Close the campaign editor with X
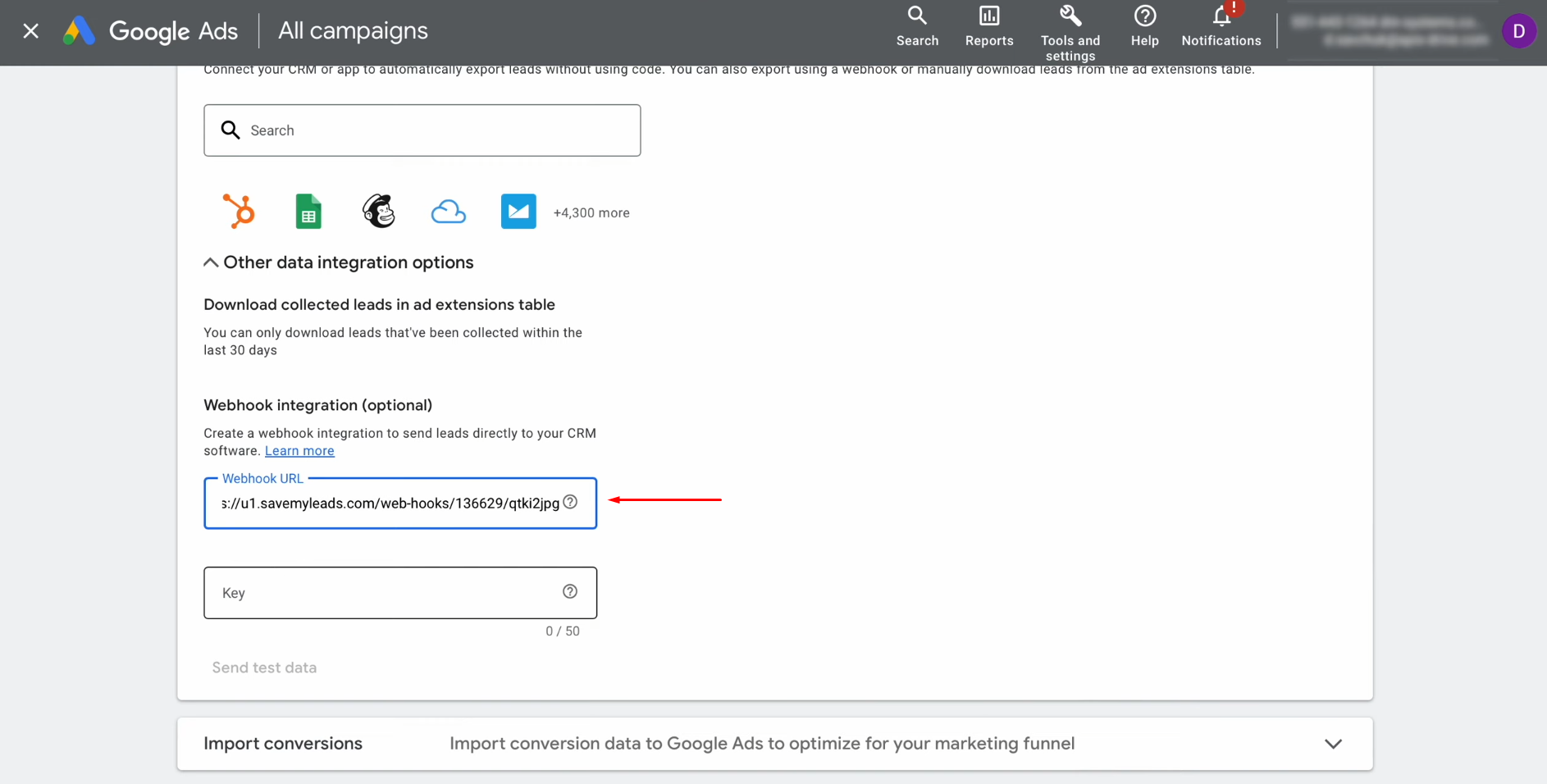This screenshot has height=784, width=1547. 30,31
